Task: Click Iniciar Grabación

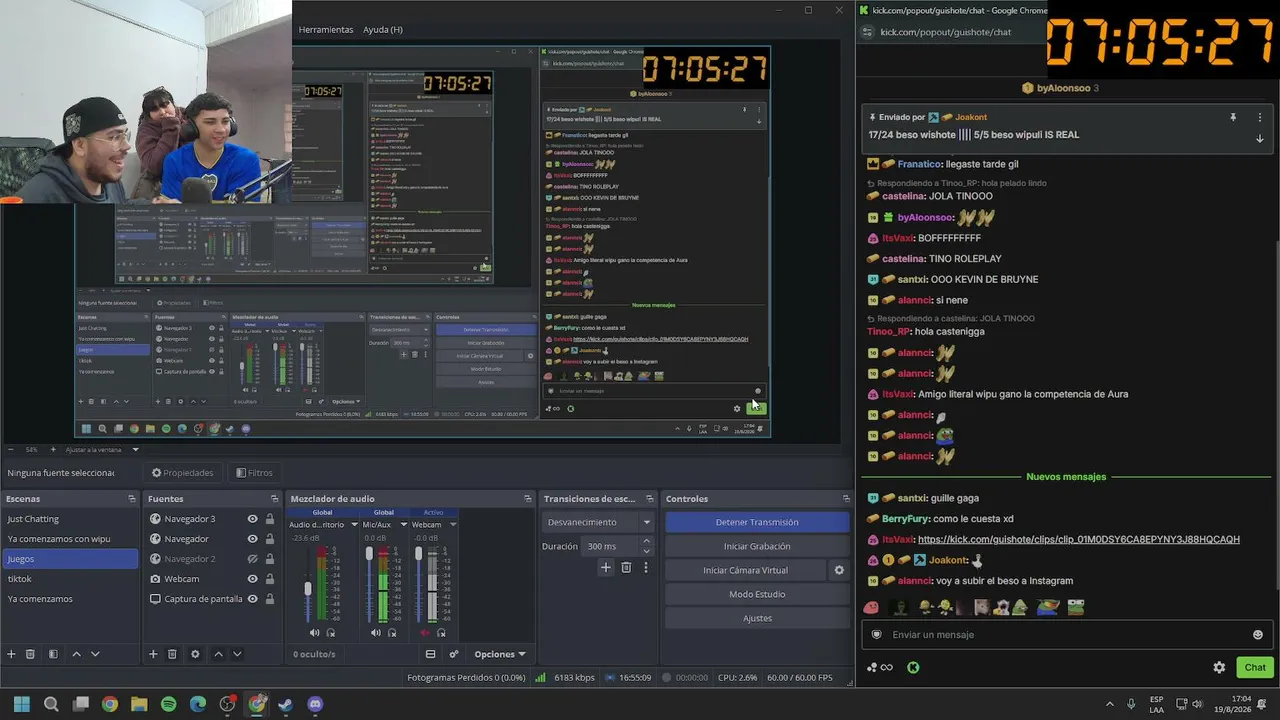Action: pos(757,546)
